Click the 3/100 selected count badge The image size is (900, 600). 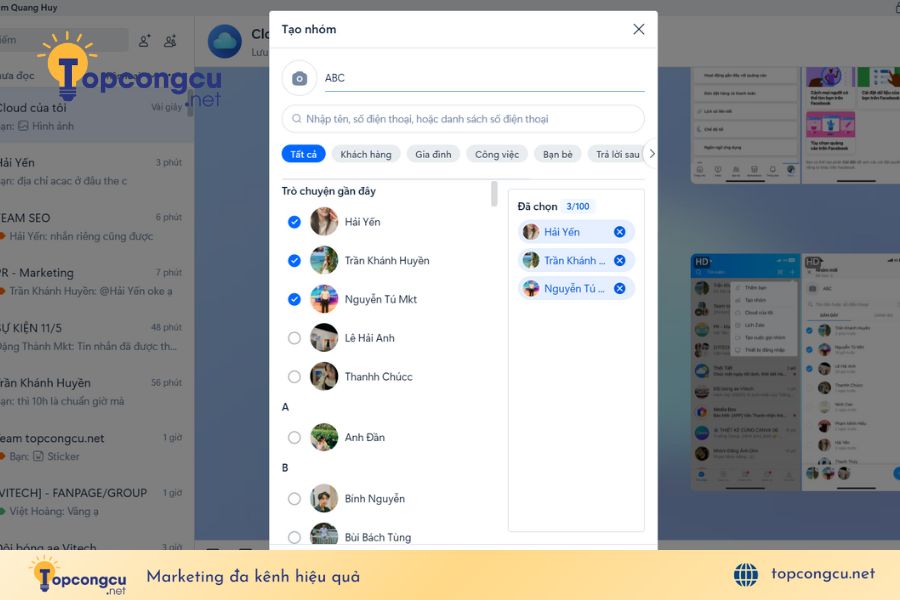(577, 207)
